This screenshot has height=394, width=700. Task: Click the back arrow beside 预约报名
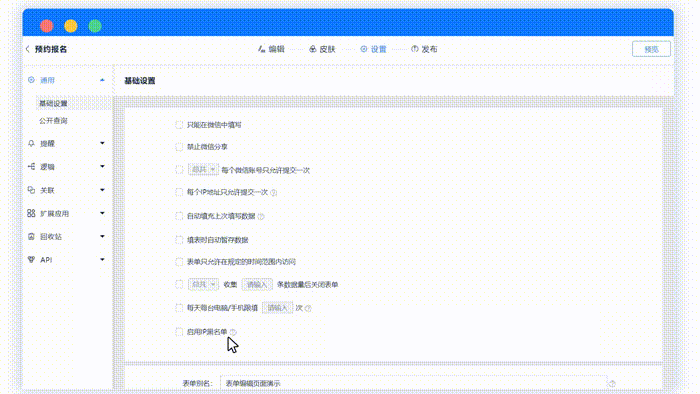28,49
